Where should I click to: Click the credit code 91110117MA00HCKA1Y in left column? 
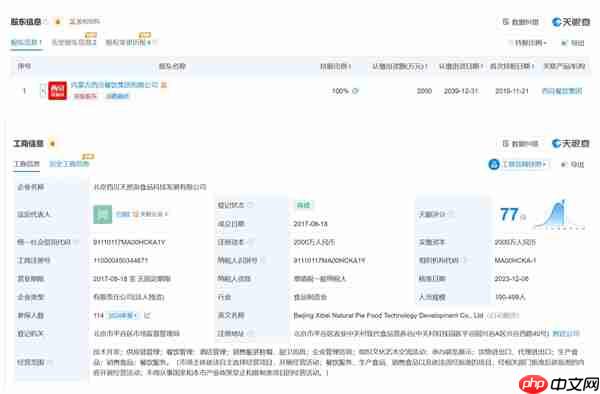(129, 242)
